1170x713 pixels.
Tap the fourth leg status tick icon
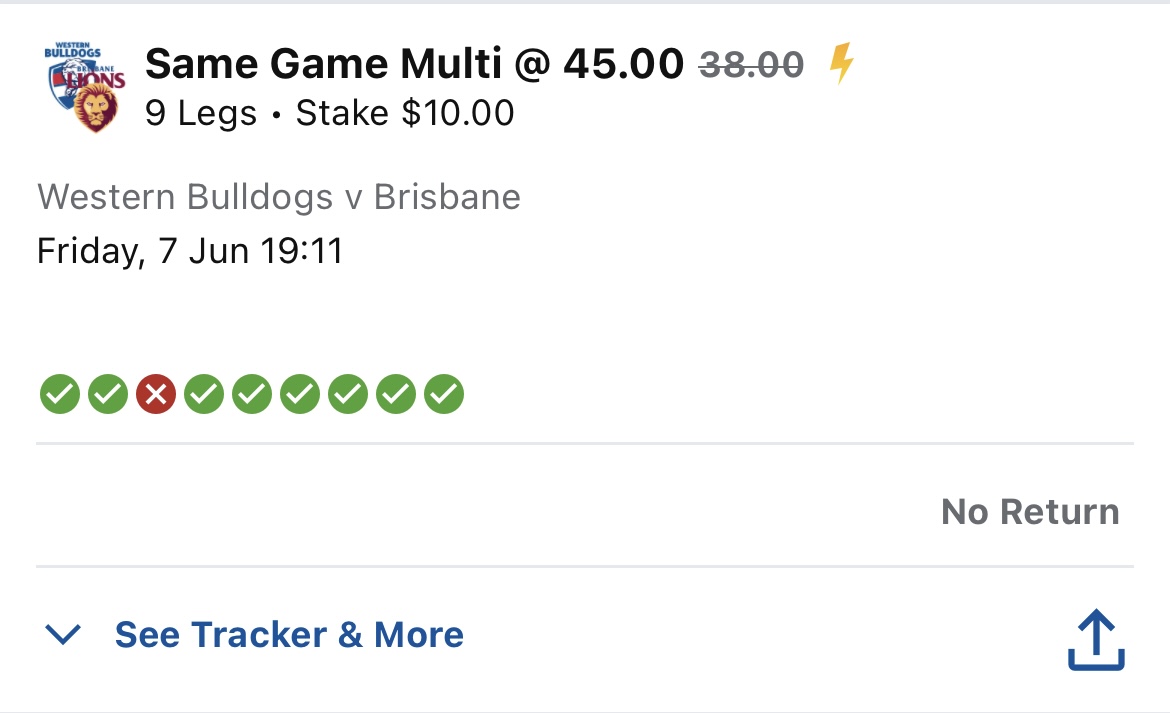pyautogui.click(x=204, y=394)
